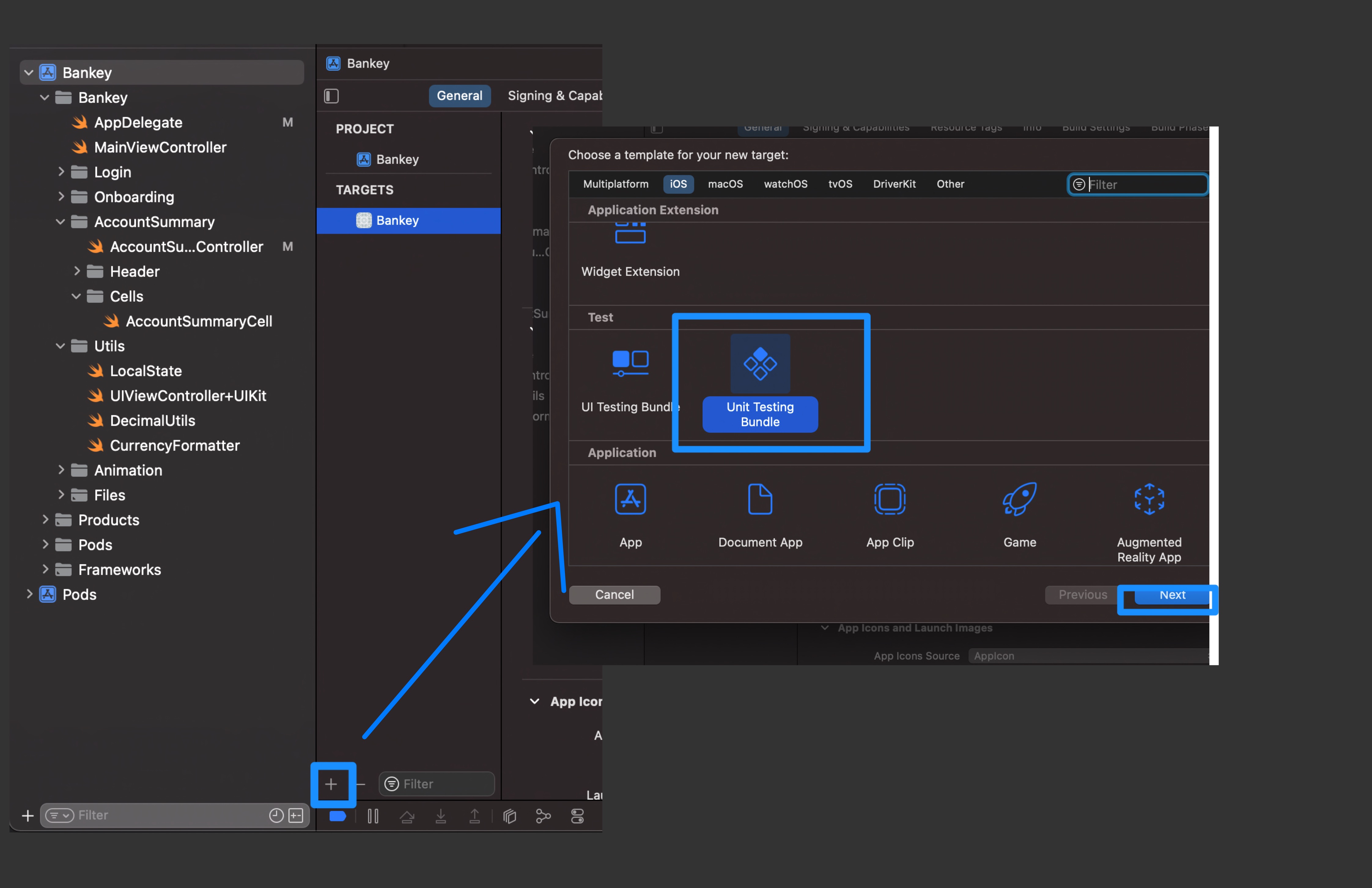Click the Previous button
The width and height of the screenshot is (1372, 888).
(1082, 594)
